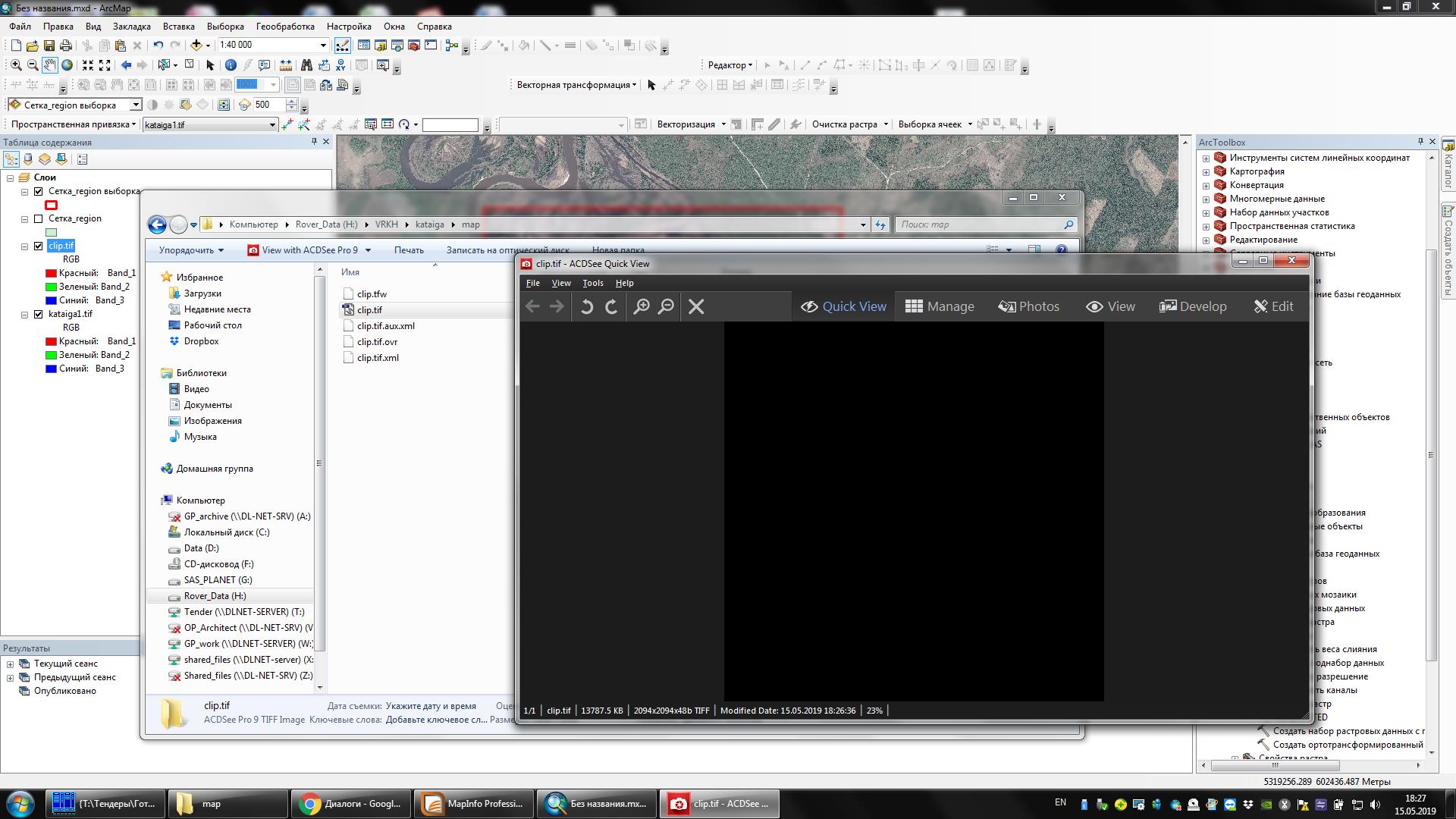
Task: Expand the Картография toolbox node
Action: [x=1206, y=171]
